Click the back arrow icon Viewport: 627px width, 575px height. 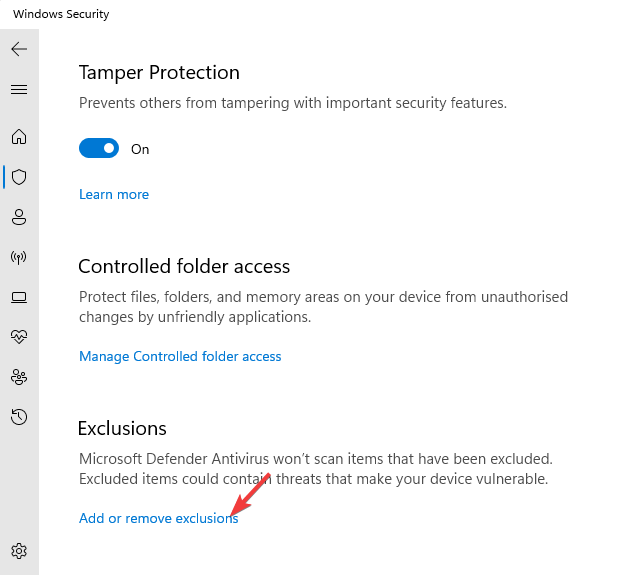(x=19, y=49)
